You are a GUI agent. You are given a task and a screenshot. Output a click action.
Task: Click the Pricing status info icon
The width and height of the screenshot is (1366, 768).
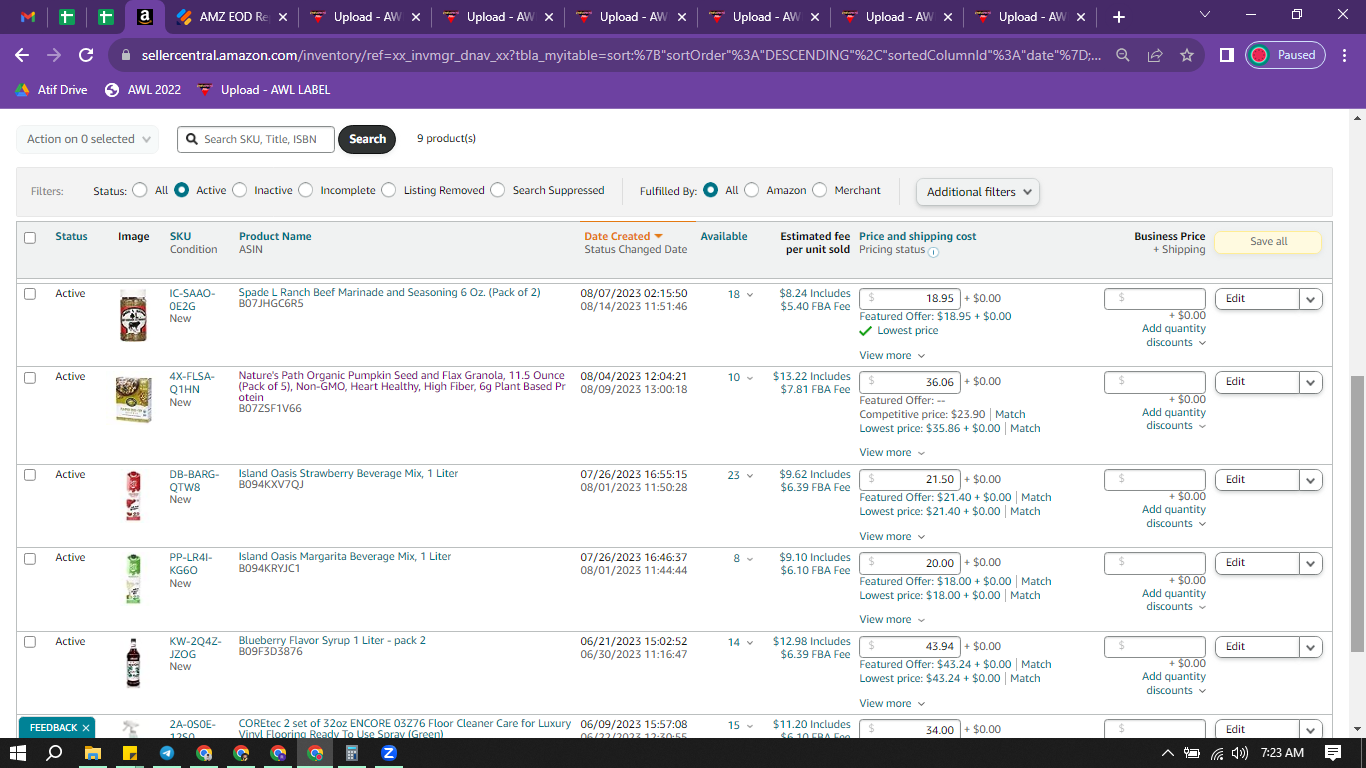point(933,251)
